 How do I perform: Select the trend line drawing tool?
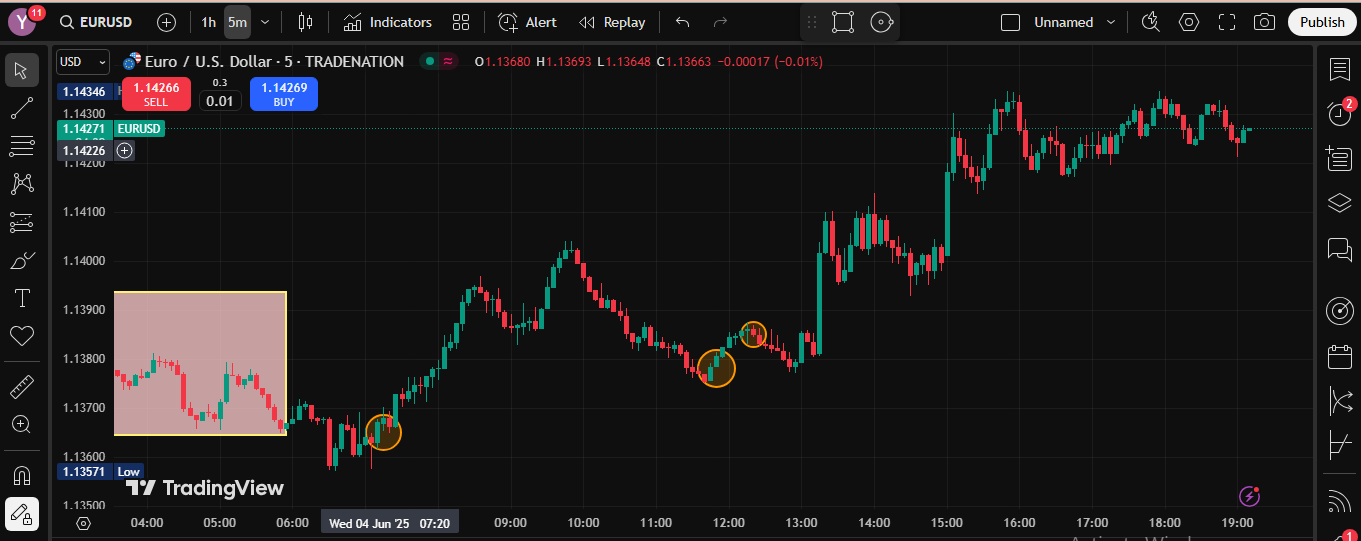click(x=22, y=108)
